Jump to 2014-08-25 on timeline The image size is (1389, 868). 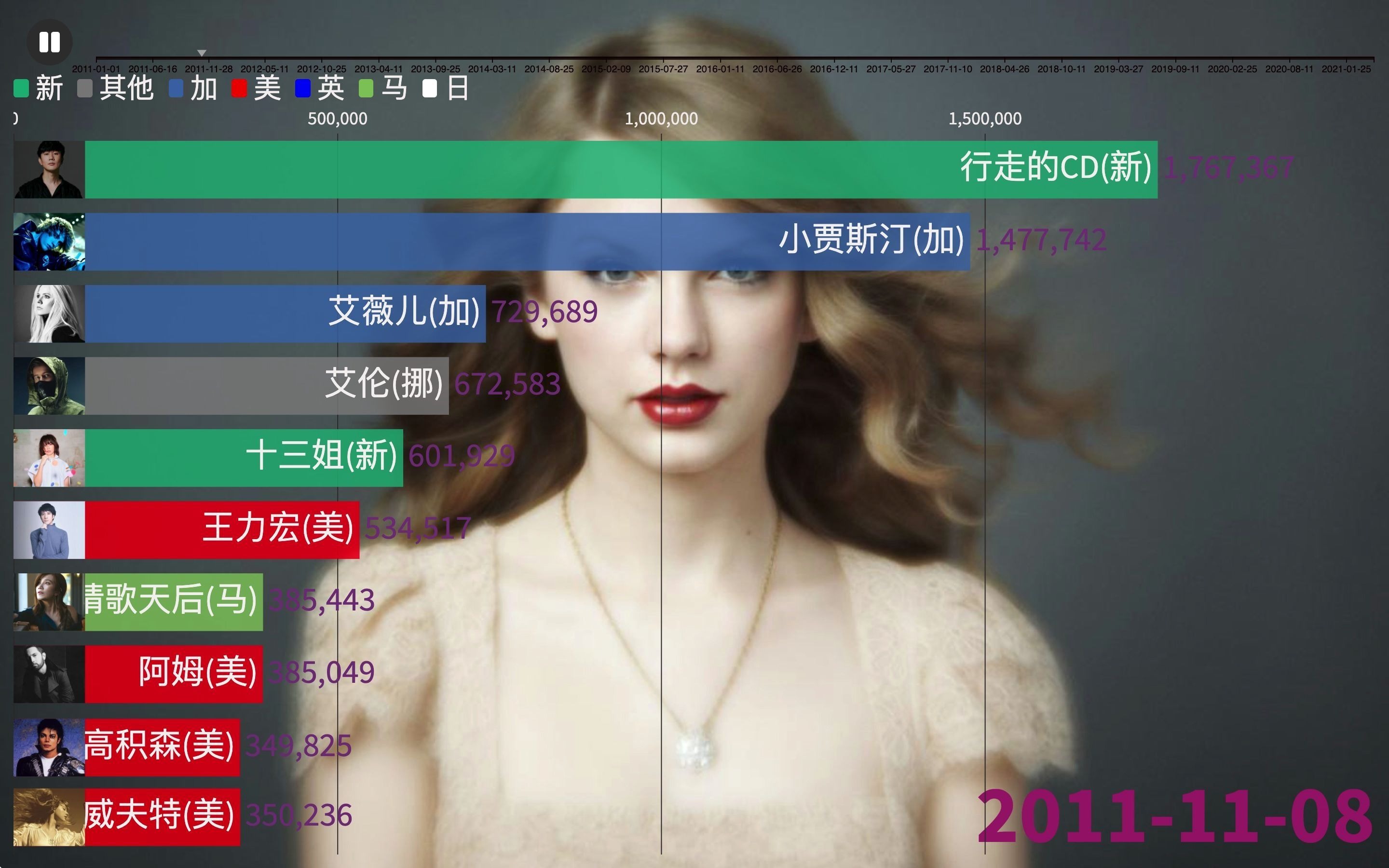tap(549, 69)
